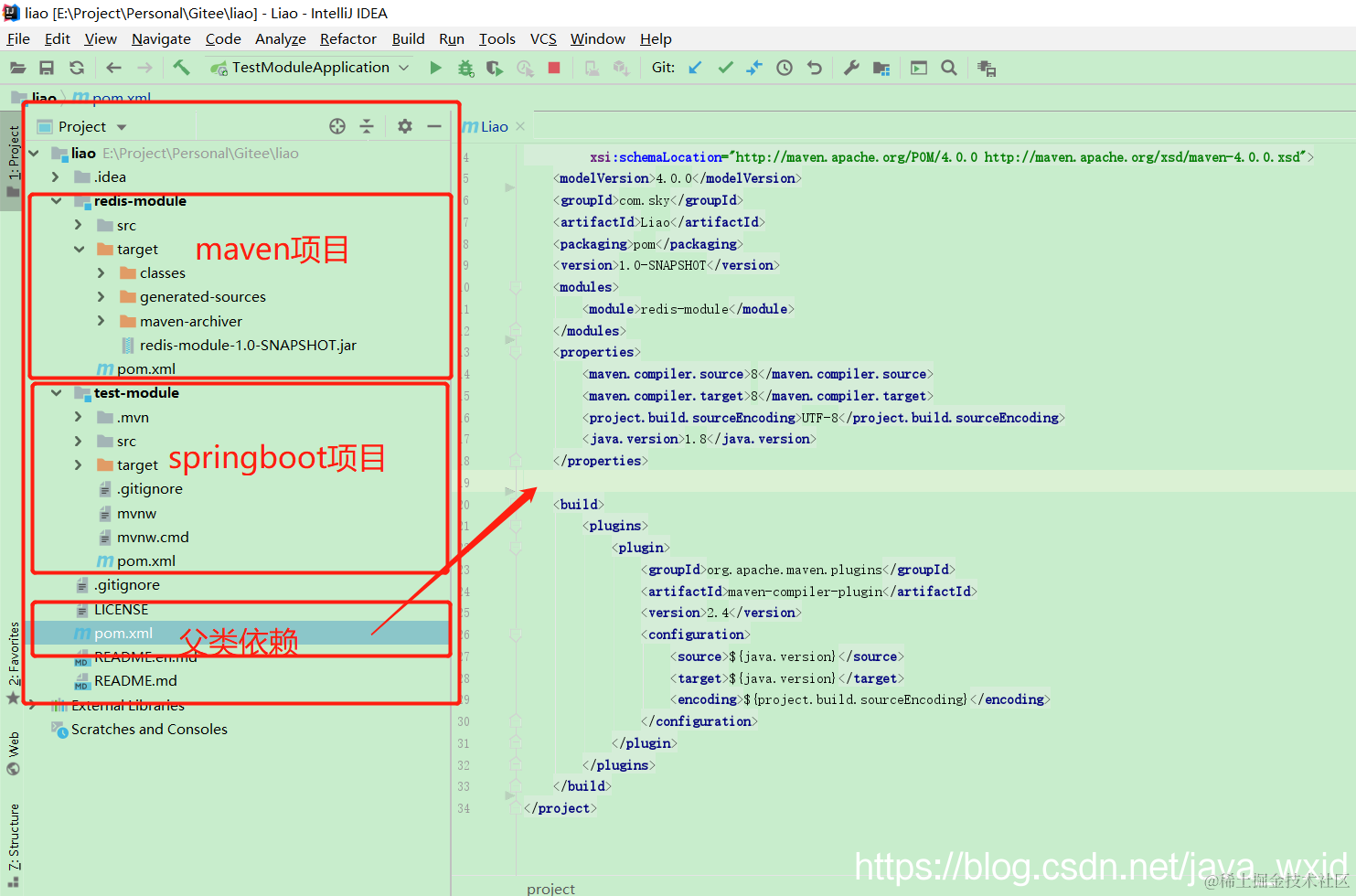The height and width of the screenshot is (896, 1356).
Task: Revert changes with undo arrow icon
Action: click(x=815, y=68)
